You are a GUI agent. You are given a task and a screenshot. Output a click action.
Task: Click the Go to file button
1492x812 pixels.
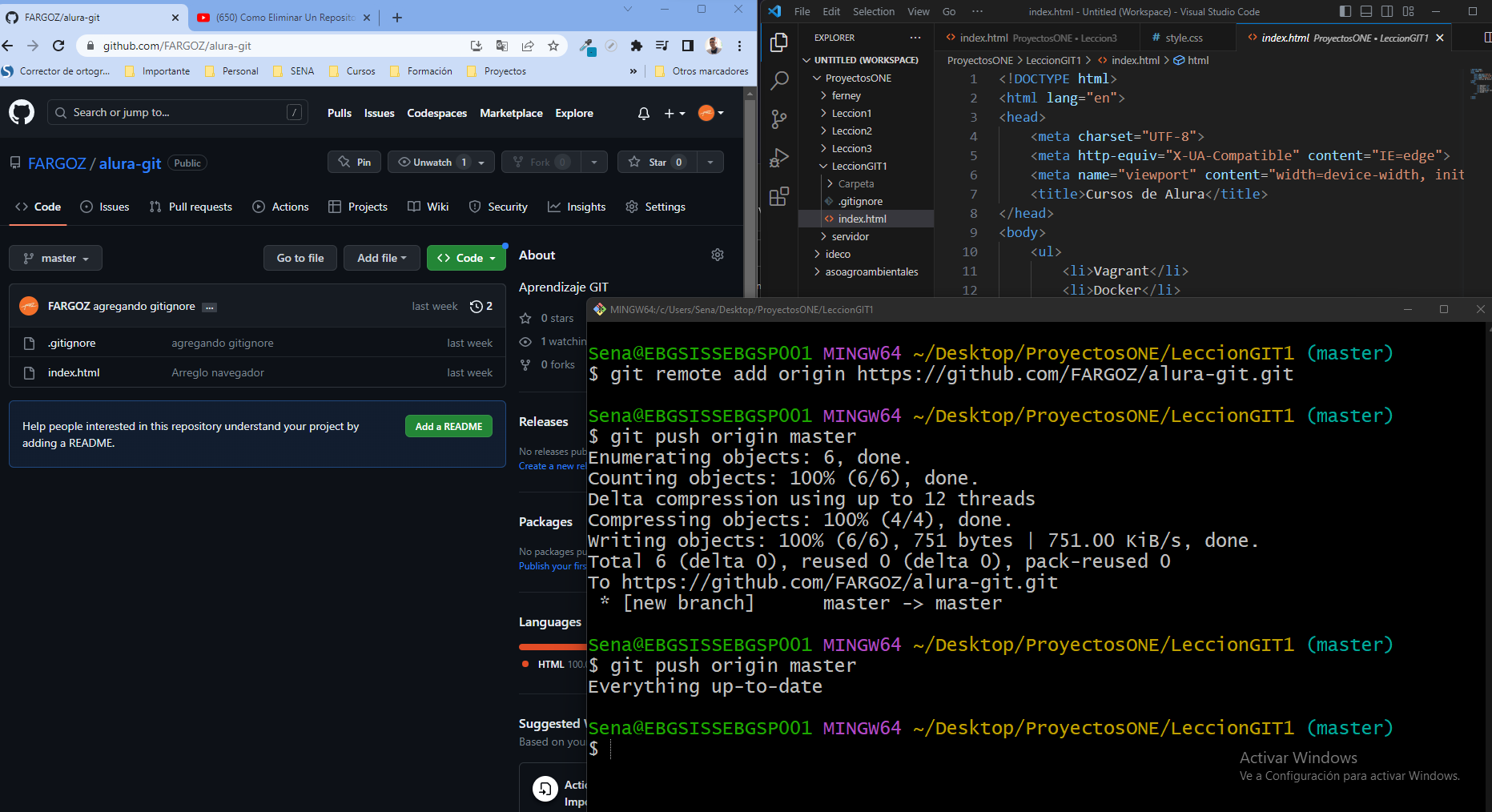tap(300, 258)
